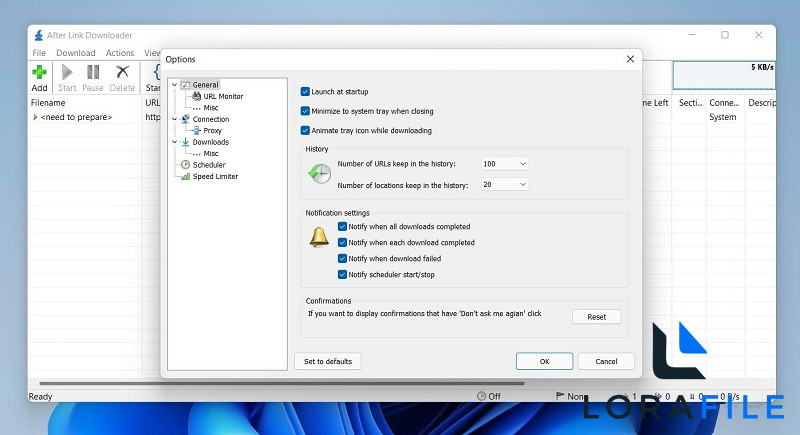Click the Reset confirmations button
Viewport: 800px width, 435px height.
point(596,317)
